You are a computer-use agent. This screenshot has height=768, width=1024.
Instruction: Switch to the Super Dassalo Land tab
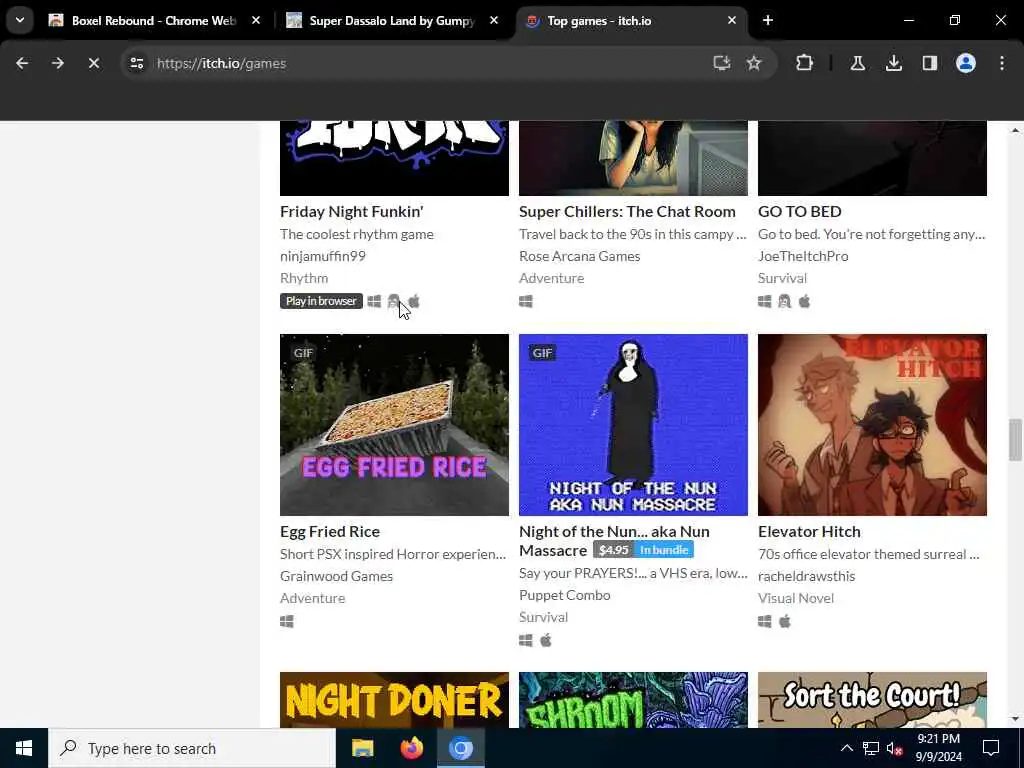tap(392, 21)
